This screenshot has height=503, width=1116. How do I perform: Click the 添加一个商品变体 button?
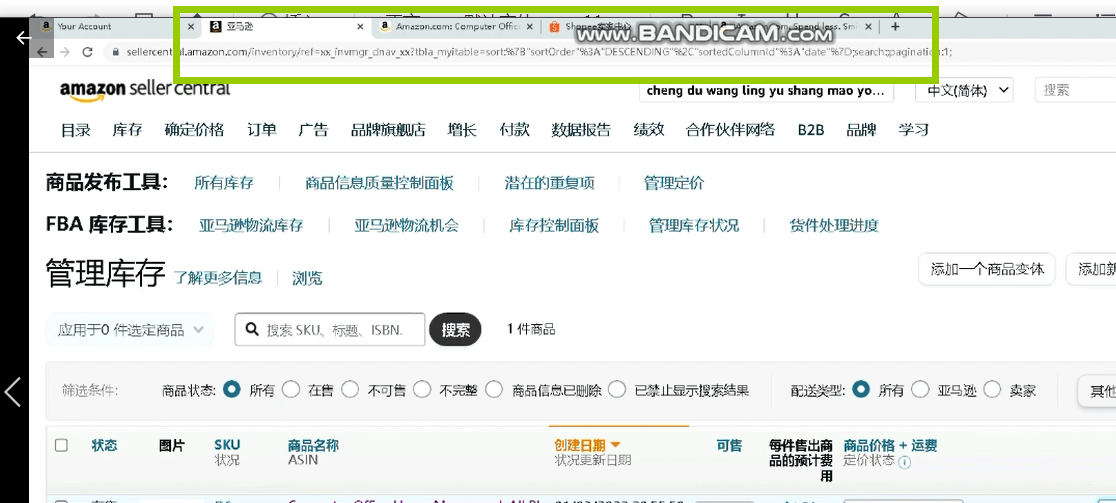(987, 269)
